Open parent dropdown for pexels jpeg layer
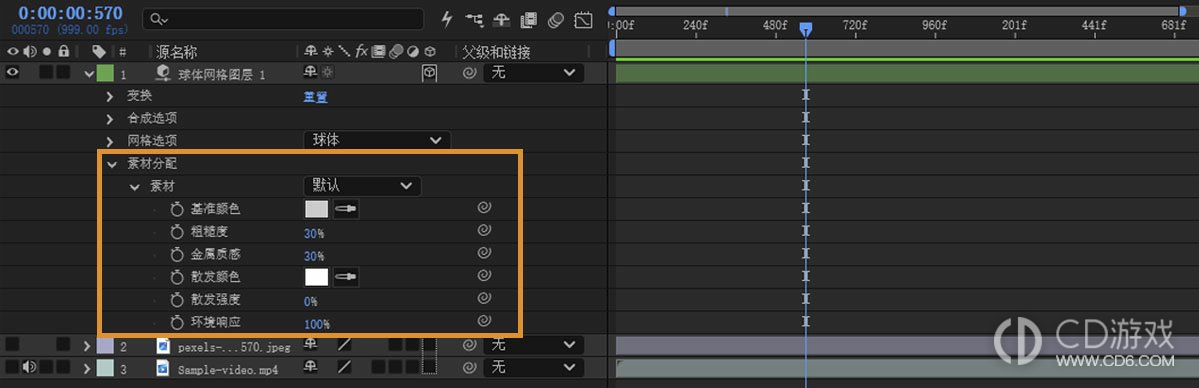The width and height of the screenshot is (1199, 388). [533, 346]
